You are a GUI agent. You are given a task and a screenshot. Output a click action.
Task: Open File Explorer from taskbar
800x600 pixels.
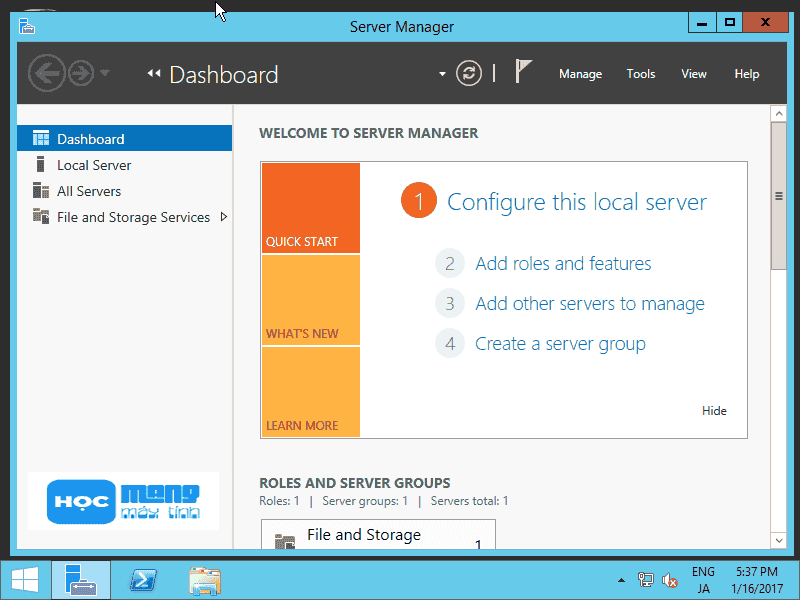205,581
